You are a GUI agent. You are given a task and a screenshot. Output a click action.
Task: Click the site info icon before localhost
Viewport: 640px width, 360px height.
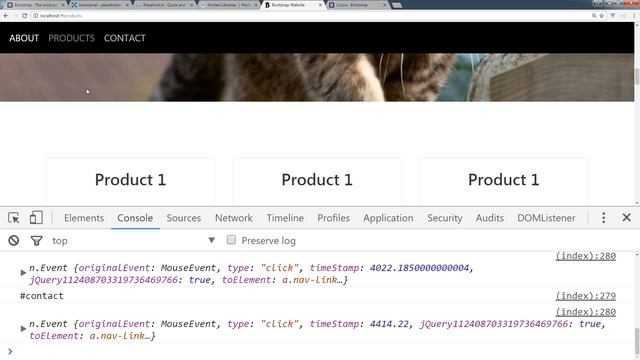pos(36,16)
